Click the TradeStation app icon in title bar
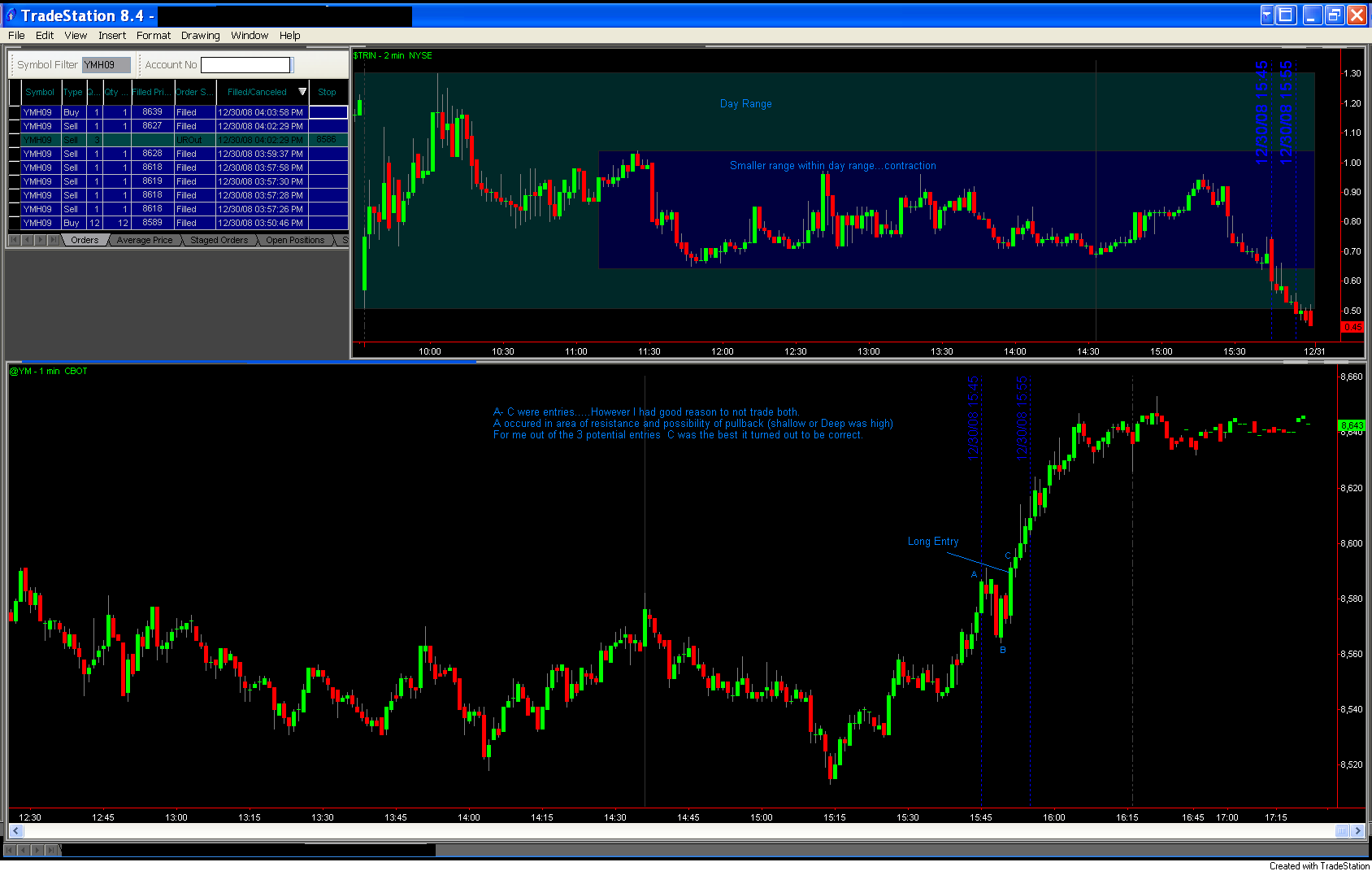 tap(11, 15)
